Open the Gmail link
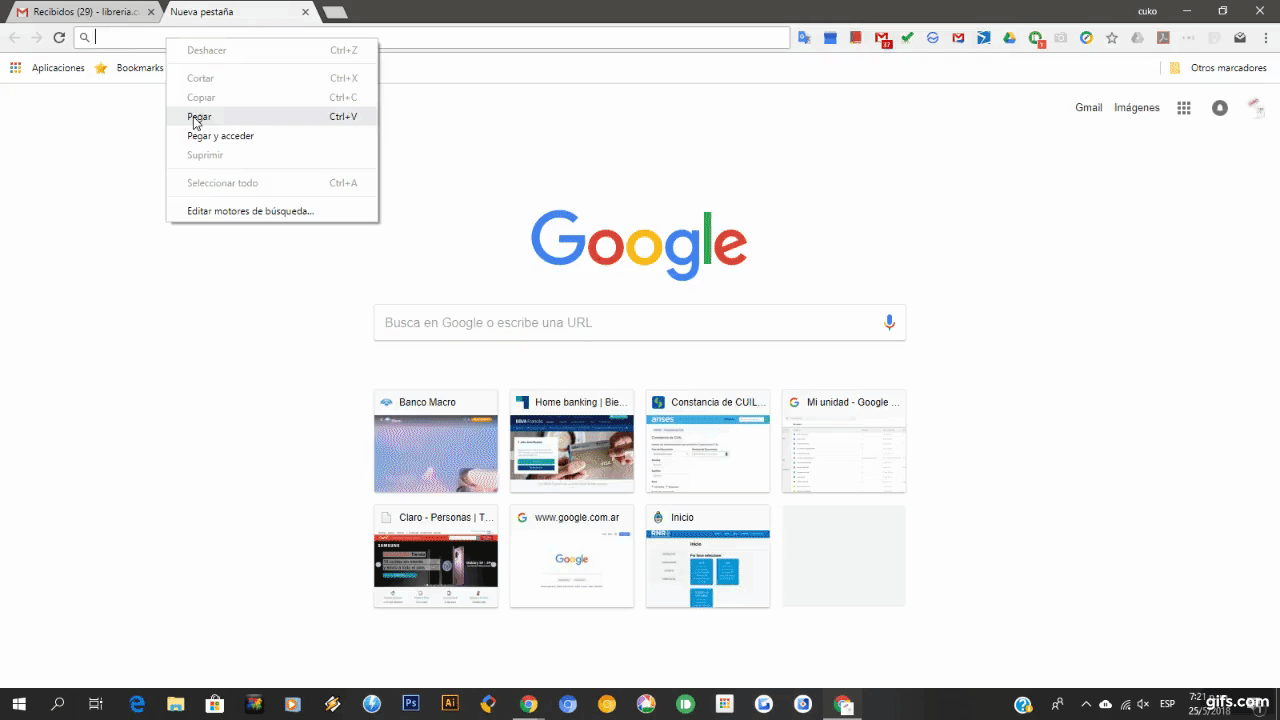 pos(1088,108)
